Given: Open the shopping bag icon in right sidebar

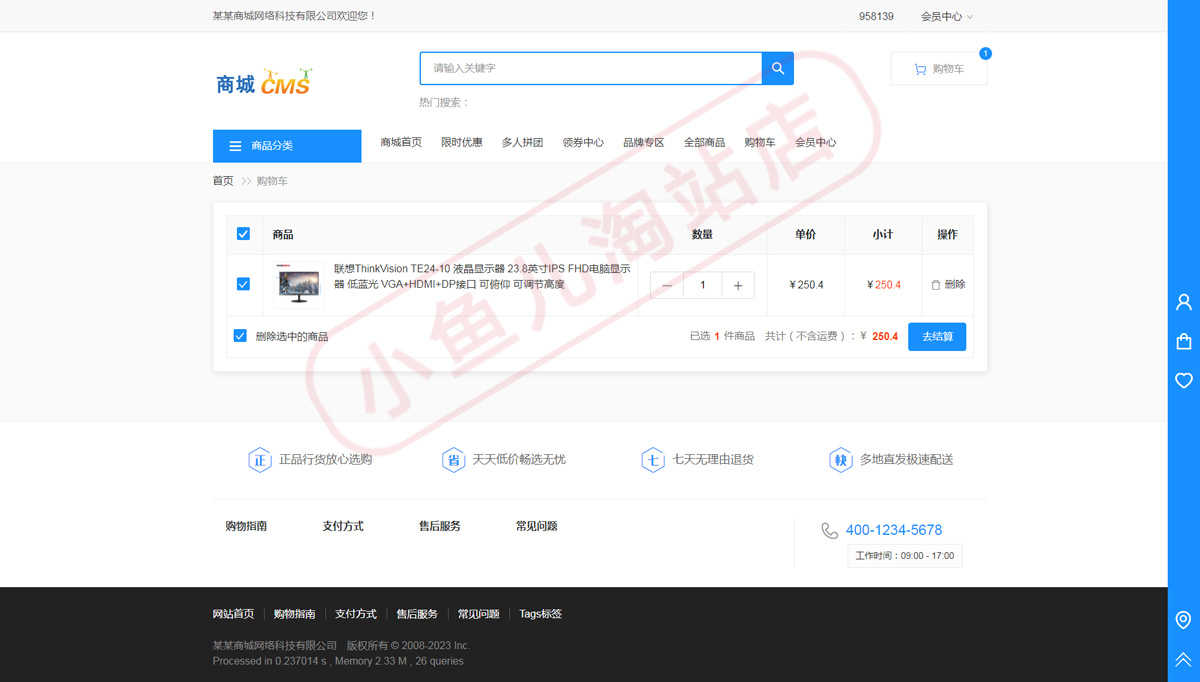Looking at the screenshot, I should pyautogui.click(x=1184, y=341).
